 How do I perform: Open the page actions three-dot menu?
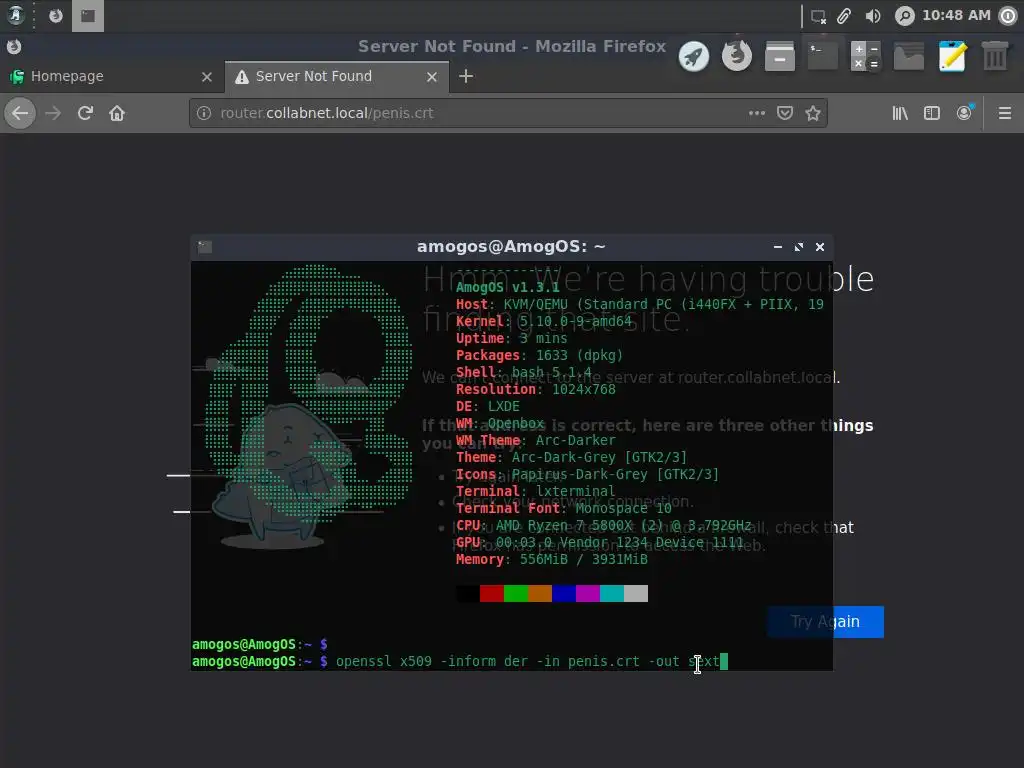click(x=757, y=113)
